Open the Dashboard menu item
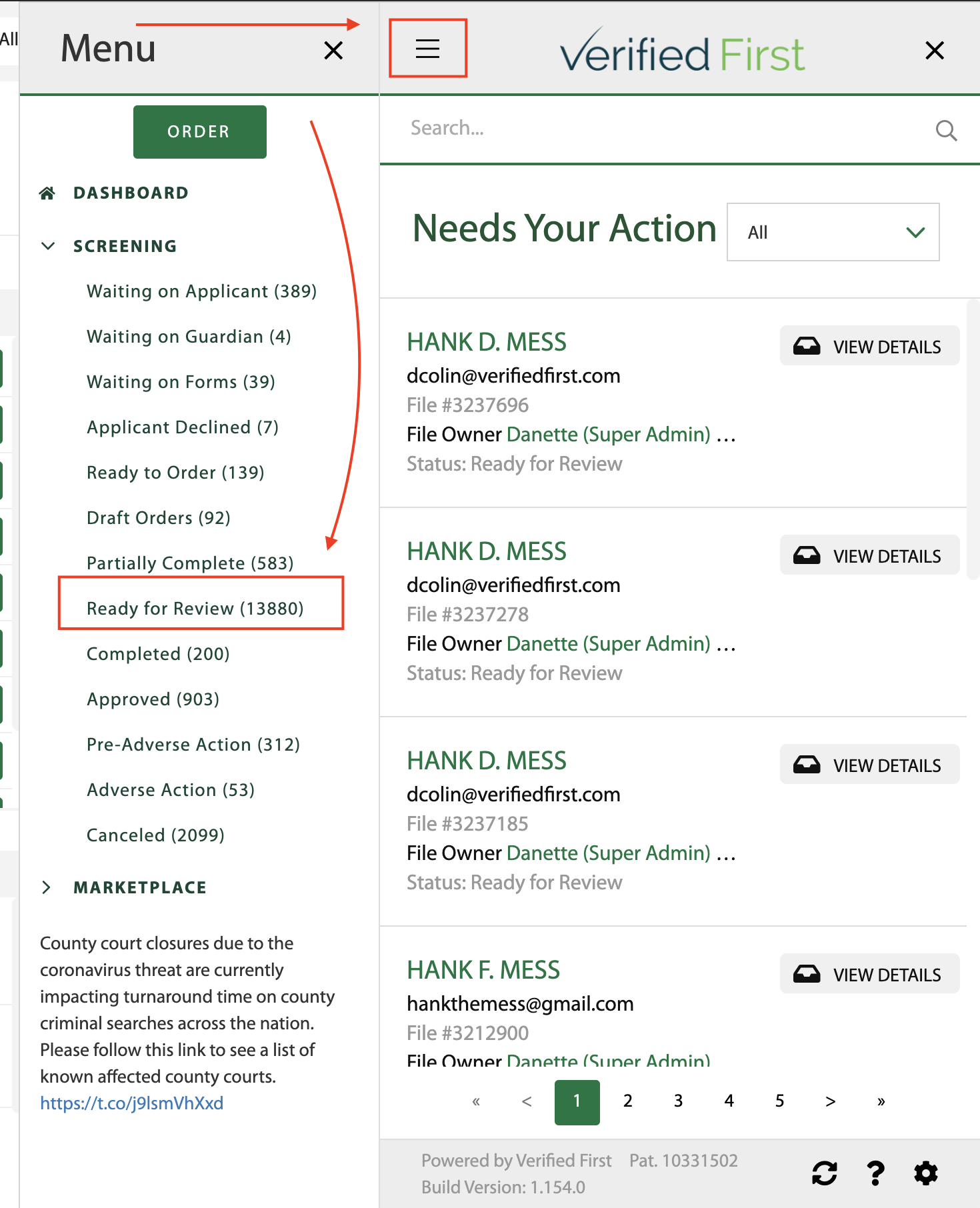This screenshot has width=980, height=1208. pos(131,193)
